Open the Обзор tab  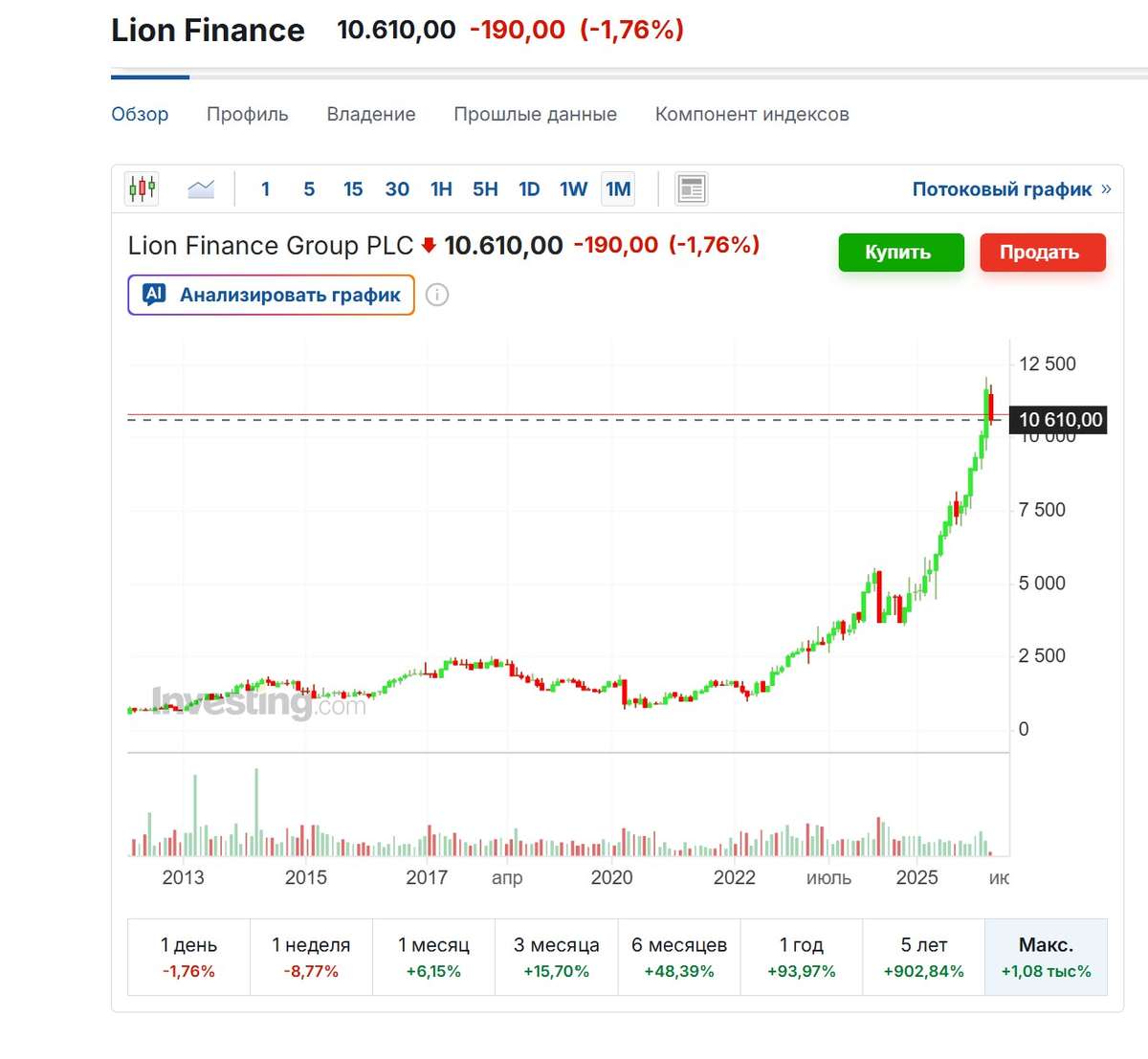tap(140, 114)
